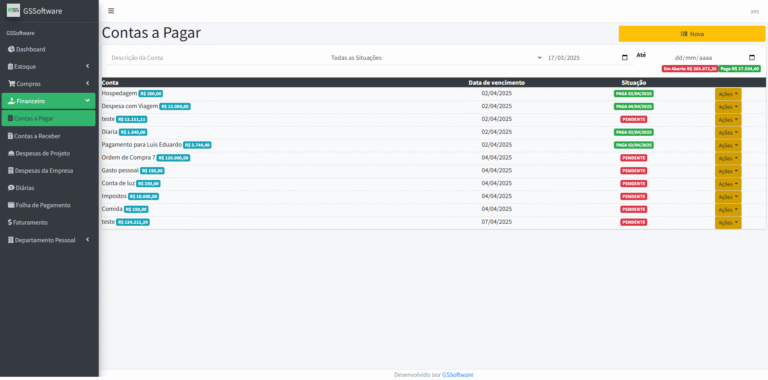Follow the GSSoftware footer link
The width and height of the screenshot is (768, 380).
click(x=457, y=375)
